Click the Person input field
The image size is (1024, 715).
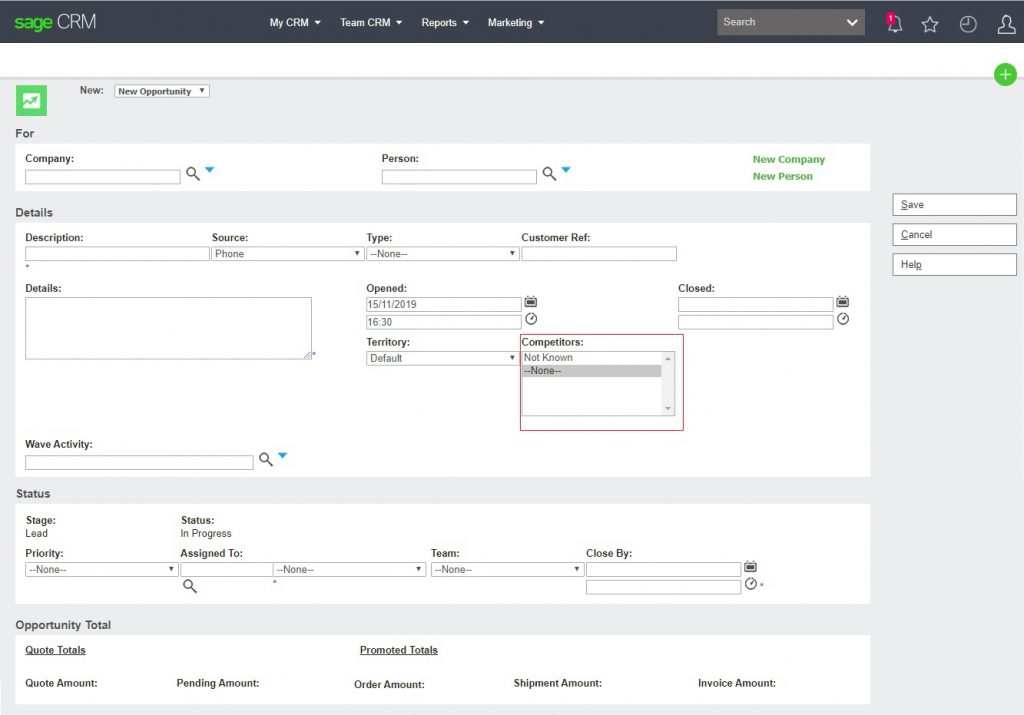pos(459,177)
